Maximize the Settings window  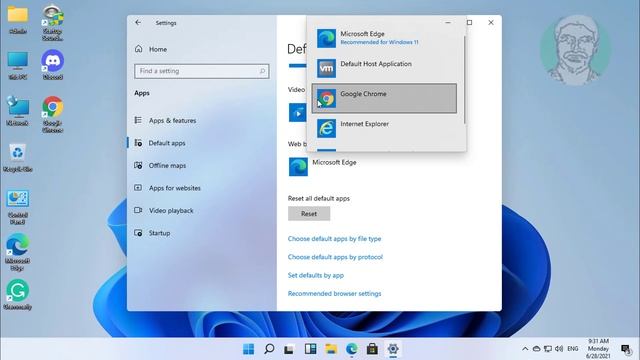(x=469, y=22)
